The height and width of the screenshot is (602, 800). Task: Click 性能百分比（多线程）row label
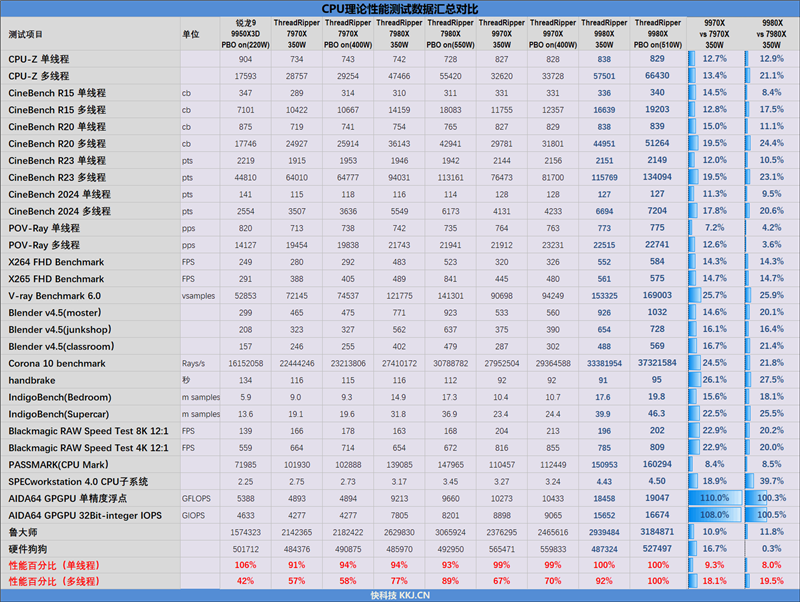54,581
